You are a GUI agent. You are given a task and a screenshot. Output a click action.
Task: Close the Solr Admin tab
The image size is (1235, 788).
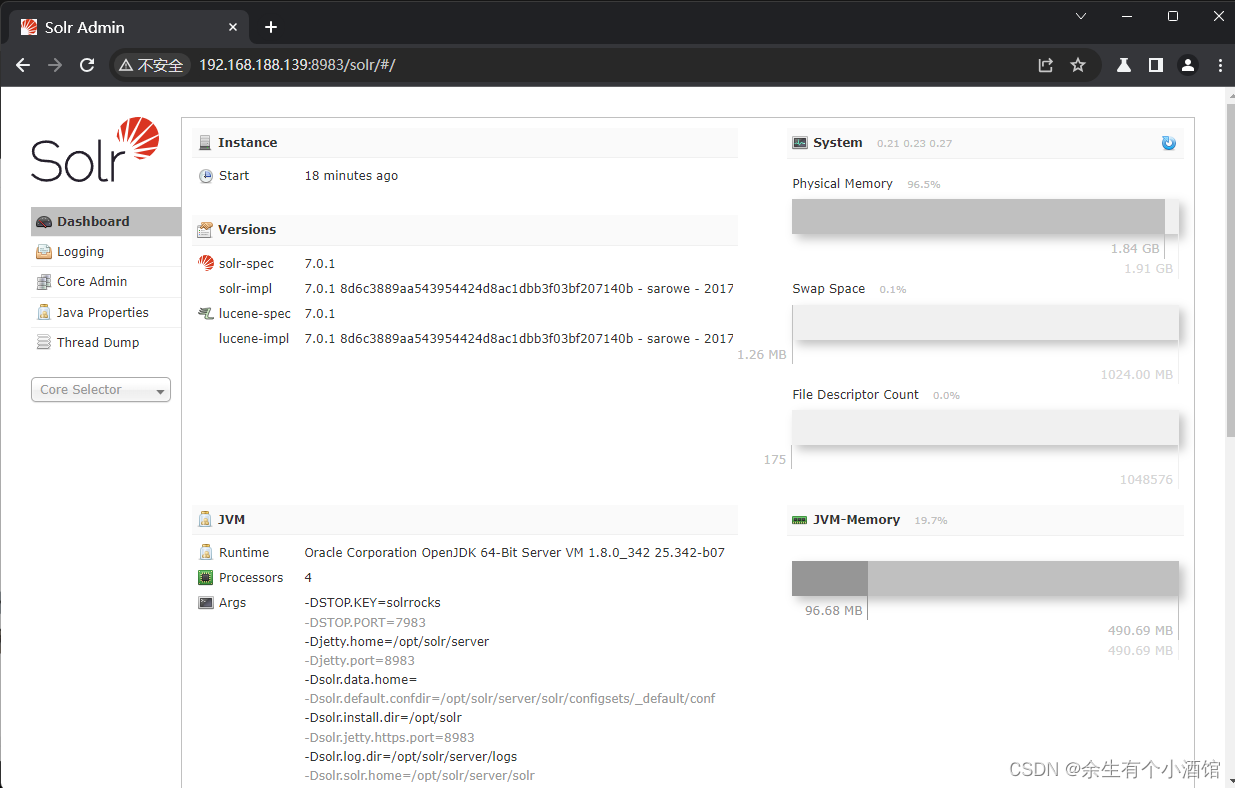tap(233, 27)
